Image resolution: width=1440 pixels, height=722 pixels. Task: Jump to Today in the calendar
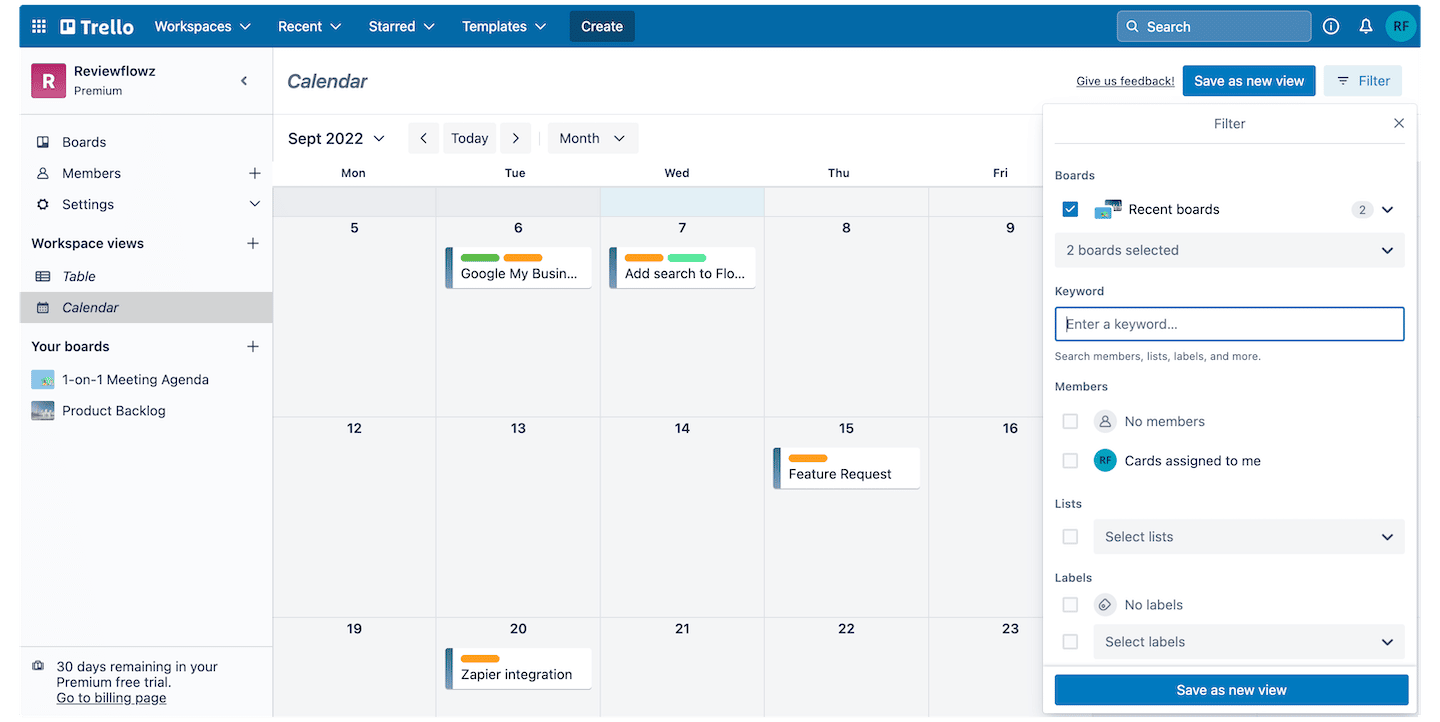pyautogui.click(x=470, y=139)
